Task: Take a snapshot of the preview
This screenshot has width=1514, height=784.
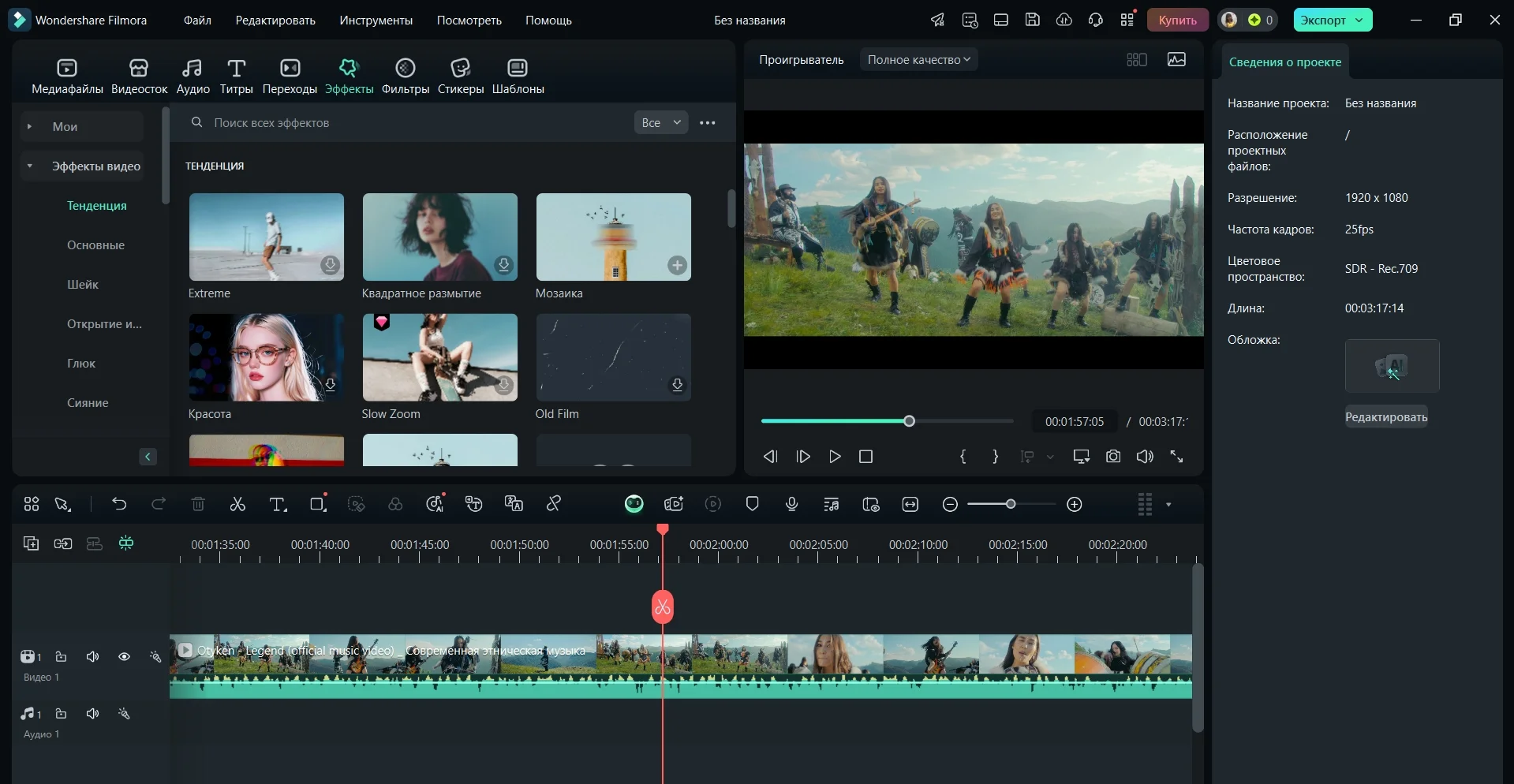Action: pyautogui.click(x=1113, y=457)
